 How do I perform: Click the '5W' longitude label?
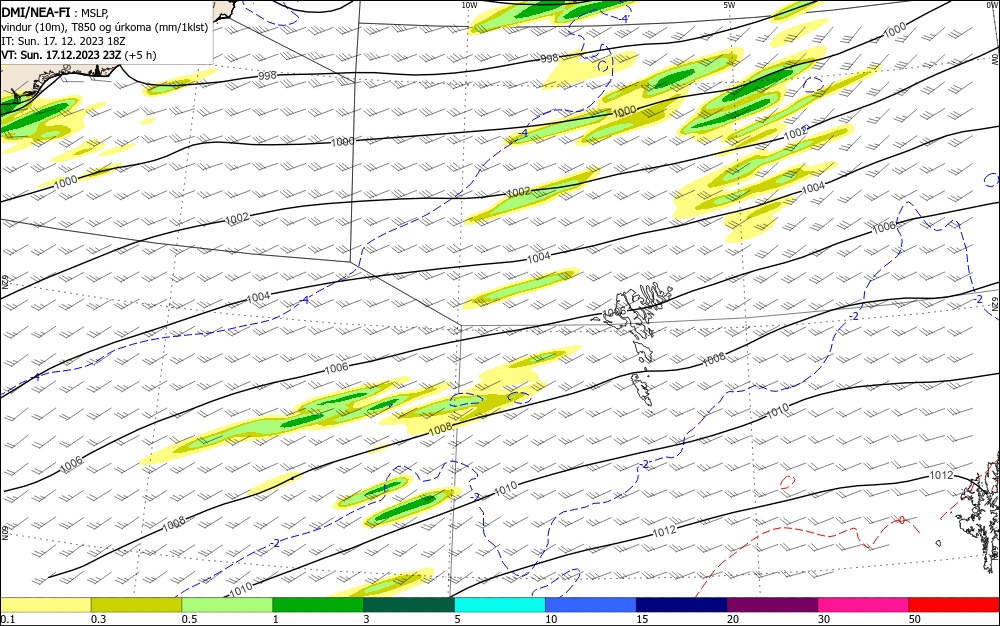pyautogui.click(x=729, y=5)
